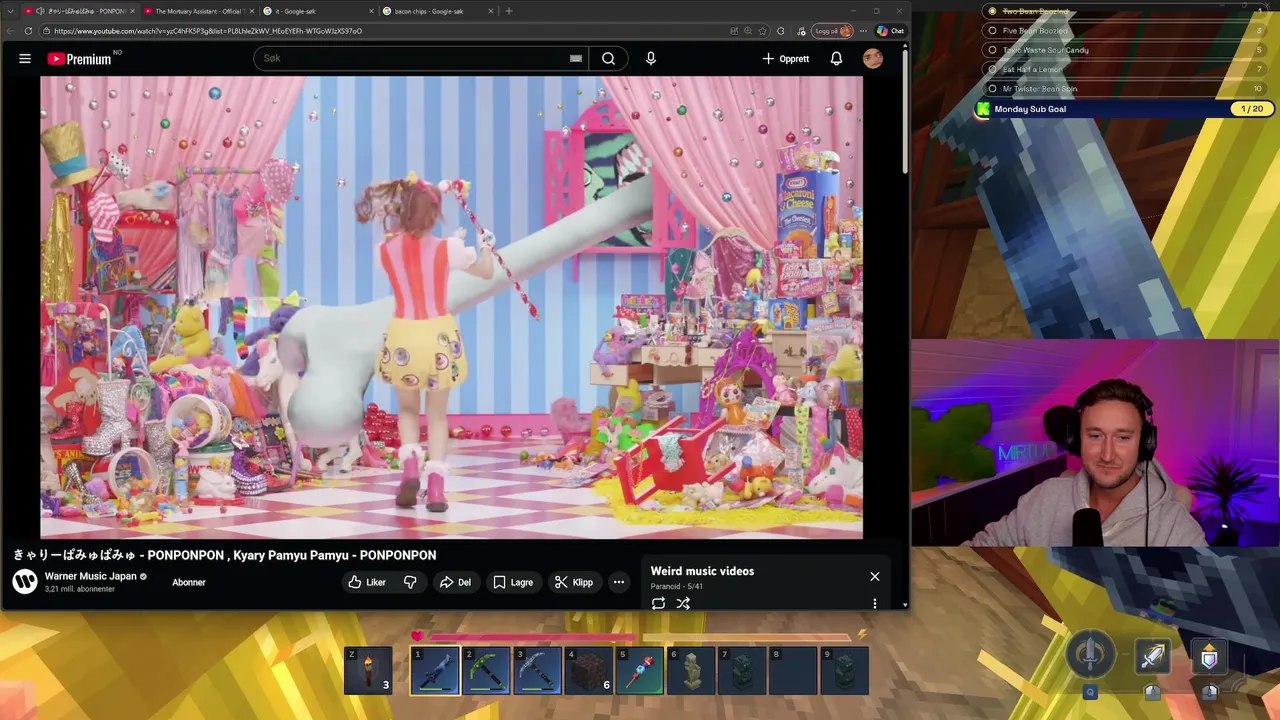Open browser three-dot settings menu

pos(864,31)
